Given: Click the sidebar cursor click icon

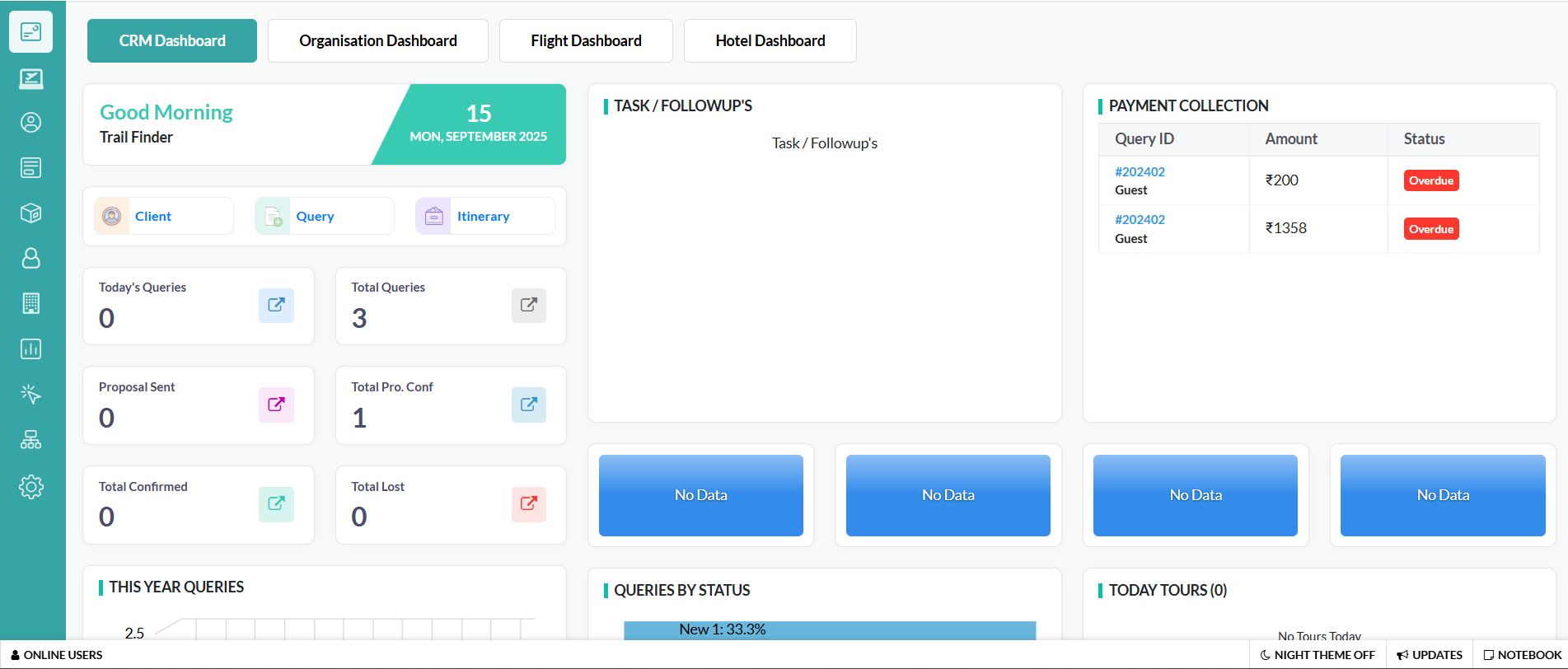Looking at the screenshot, I should pyautogui.click(x=30, y=395).
